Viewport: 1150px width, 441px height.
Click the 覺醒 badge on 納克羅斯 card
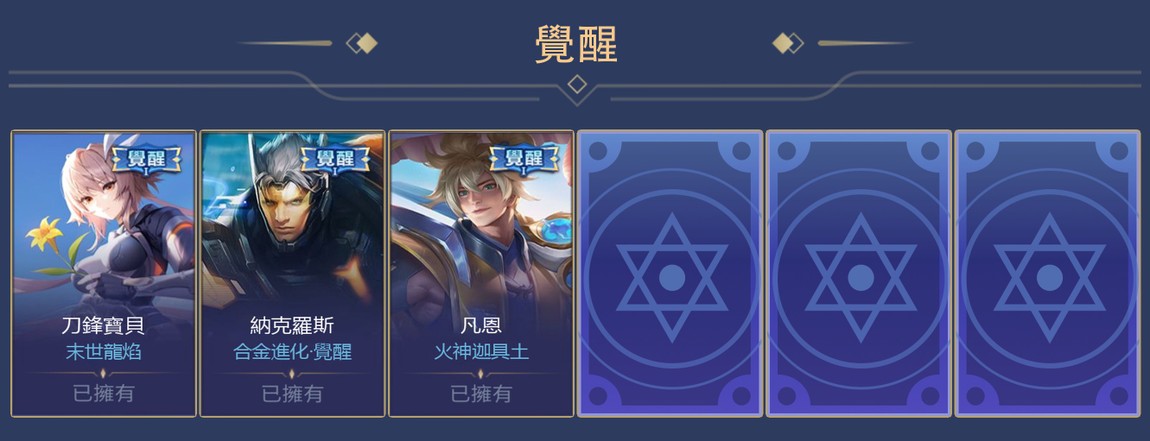(335, 158)
